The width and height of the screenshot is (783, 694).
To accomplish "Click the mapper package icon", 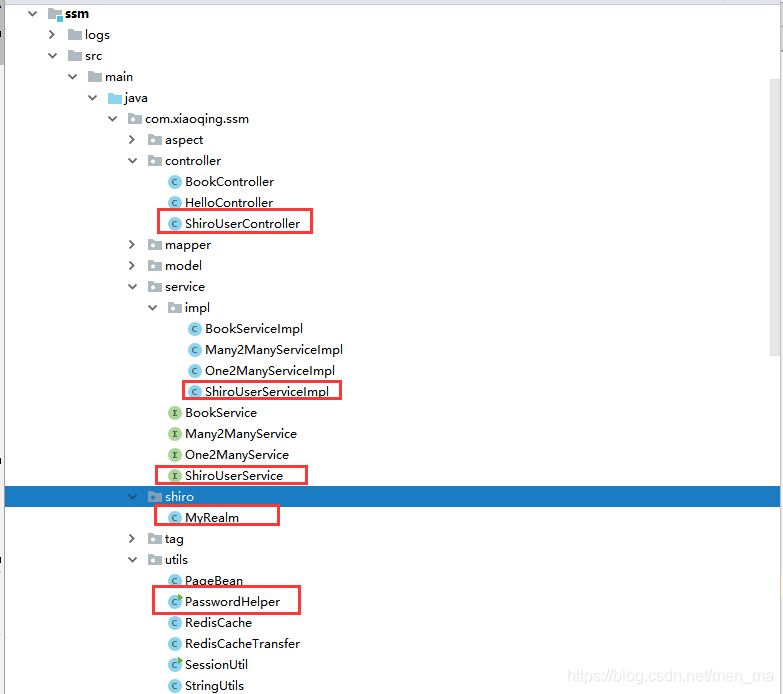I will tap(155, 245).
